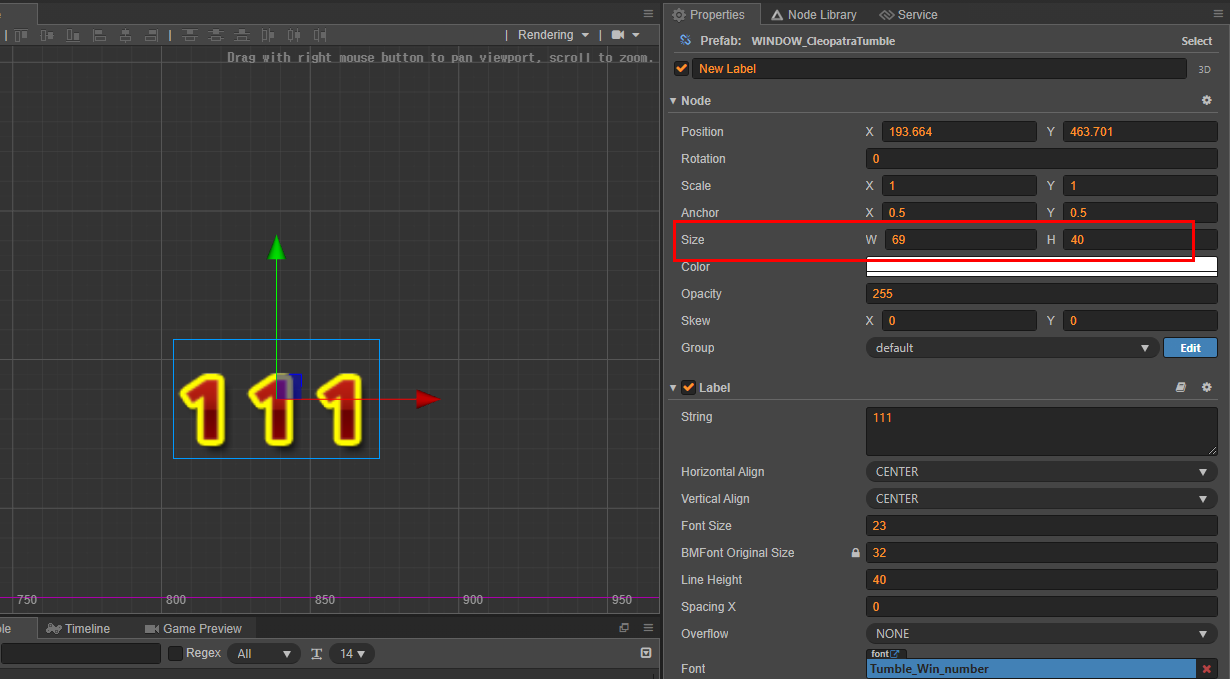
Task: Open the scene camera options dropdown
Action: (x=625, y=35)
